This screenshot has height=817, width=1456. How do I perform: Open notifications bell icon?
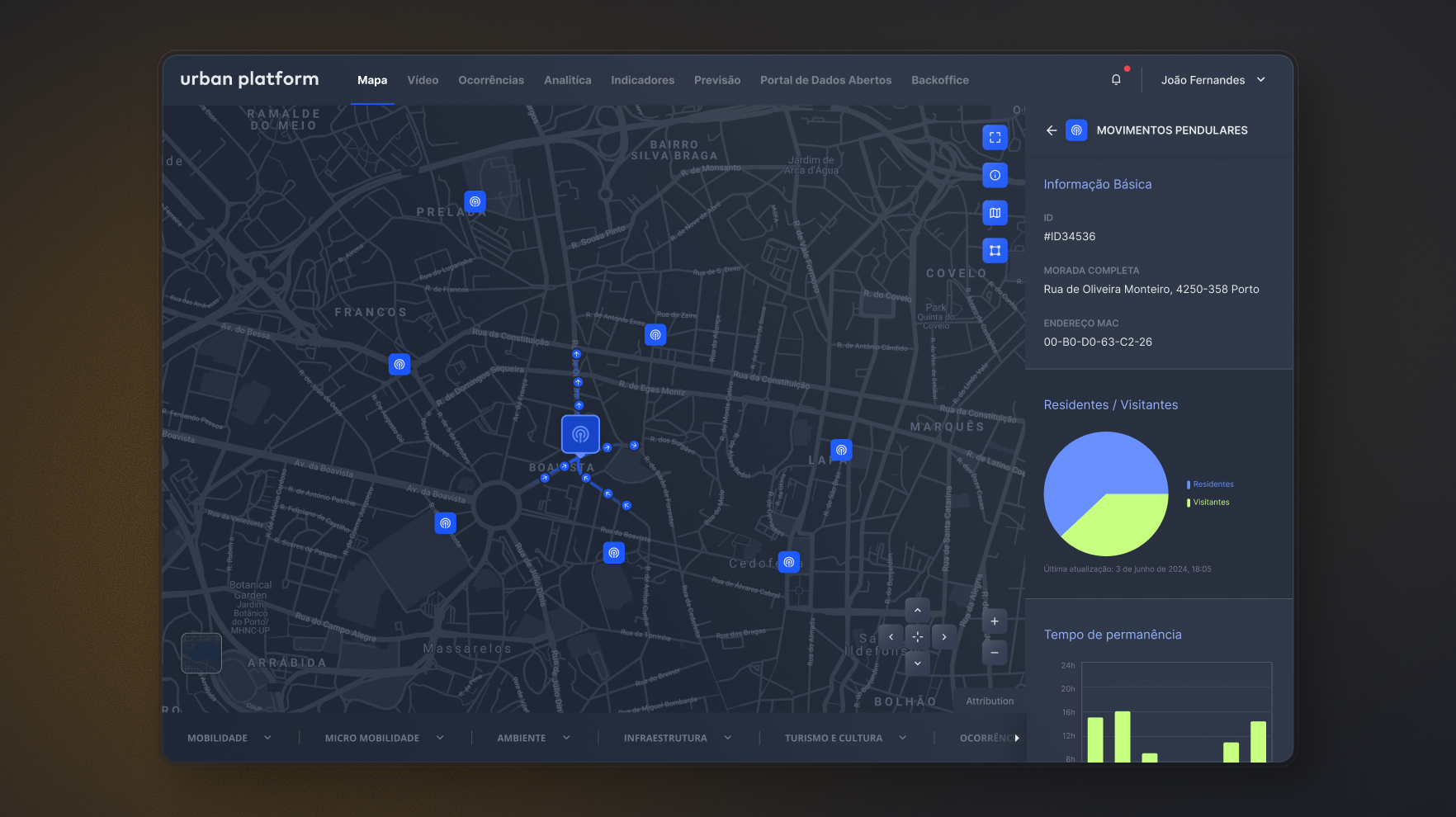coord(1116,80)
